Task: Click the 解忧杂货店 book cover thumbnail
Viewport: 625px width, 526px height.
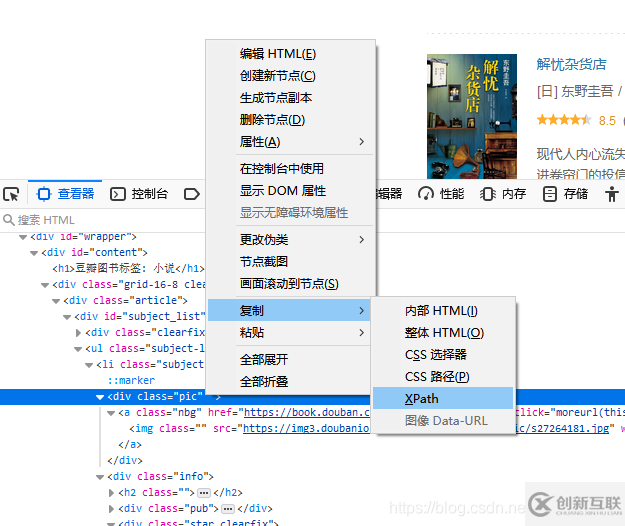Action: point(472,116)
